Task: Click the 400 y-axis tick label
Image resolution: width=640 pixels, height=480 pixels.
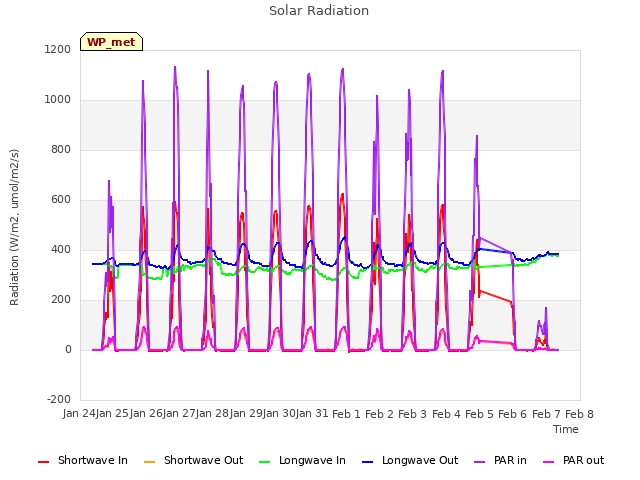Action: [61, 249]
